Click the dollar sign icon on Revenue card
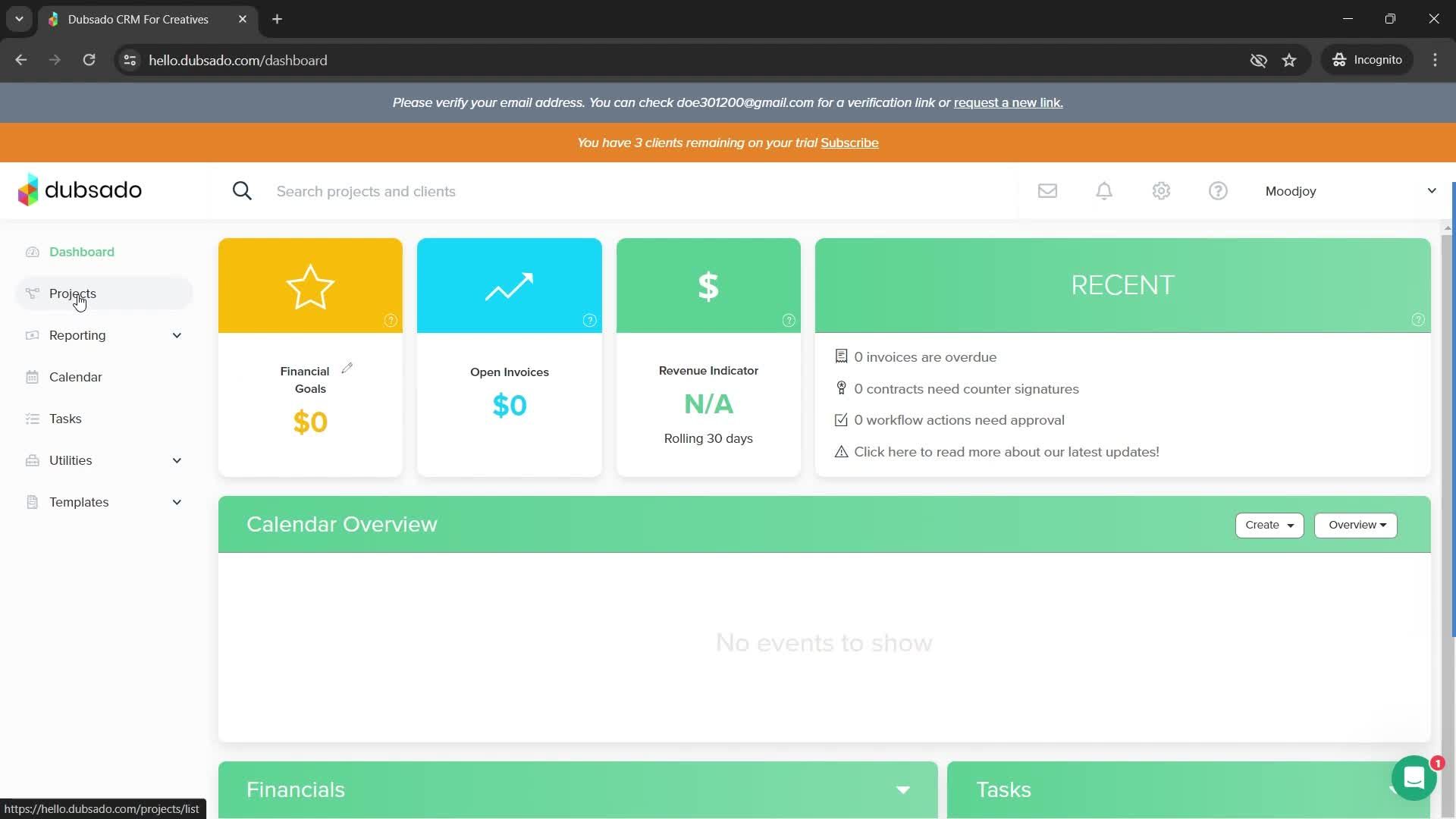 click(708, 287)
